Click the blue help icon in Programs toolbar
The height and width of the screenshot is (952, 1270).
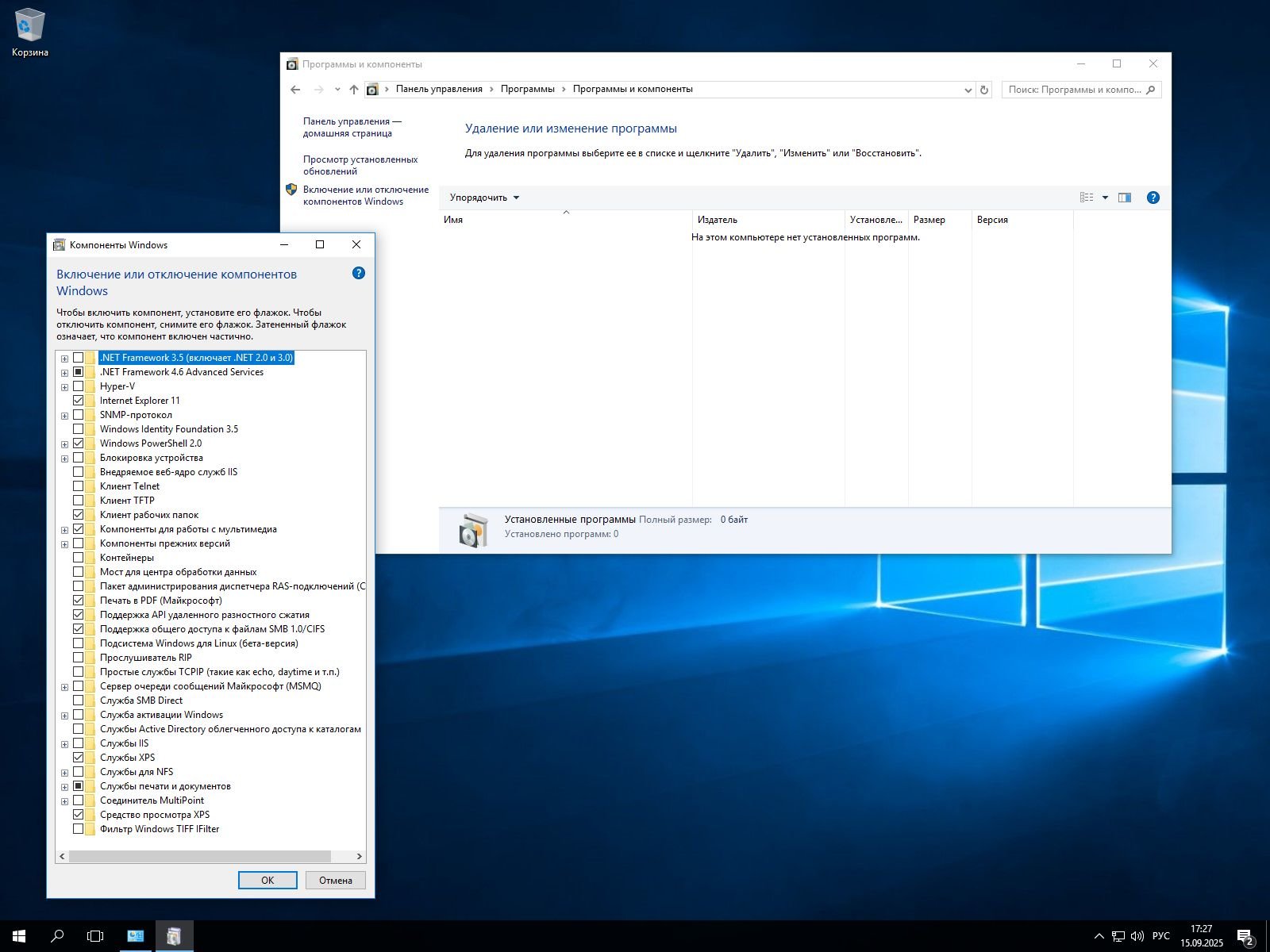1153,198
